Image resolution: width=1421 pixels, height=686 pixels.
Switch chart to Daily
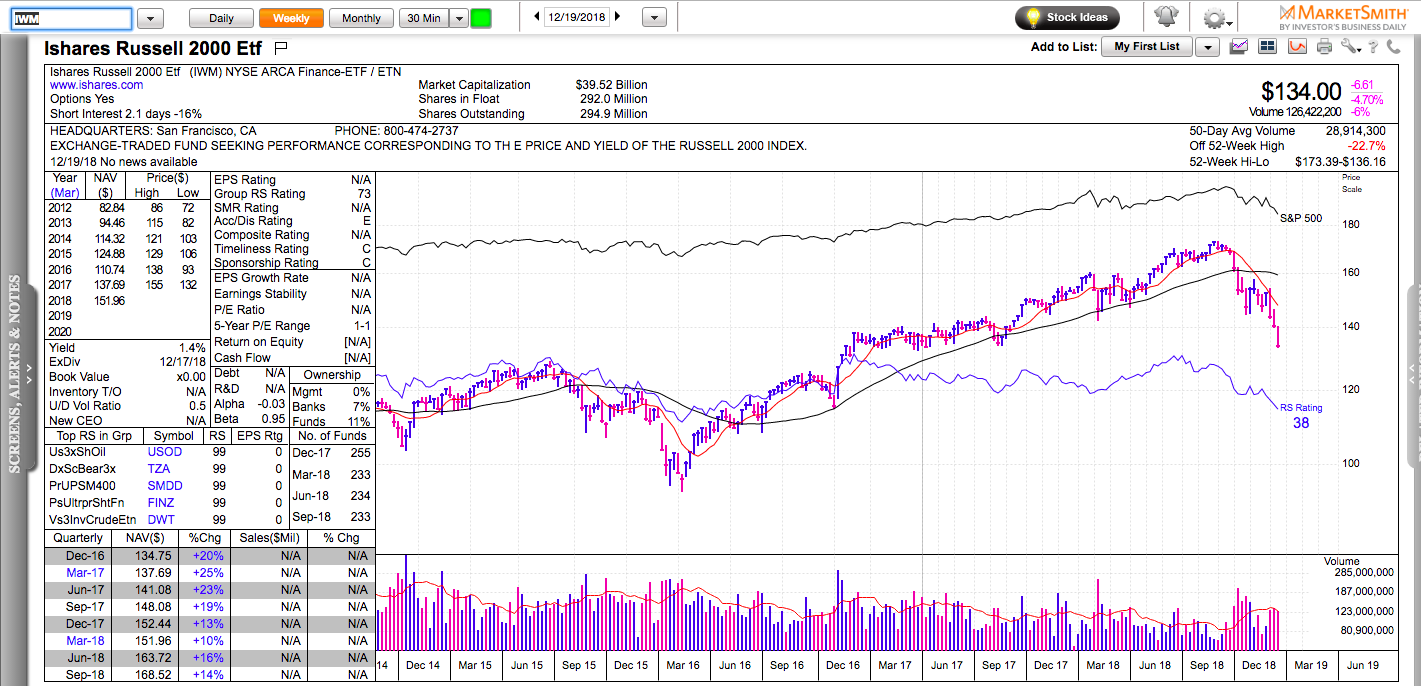[221, 18]
